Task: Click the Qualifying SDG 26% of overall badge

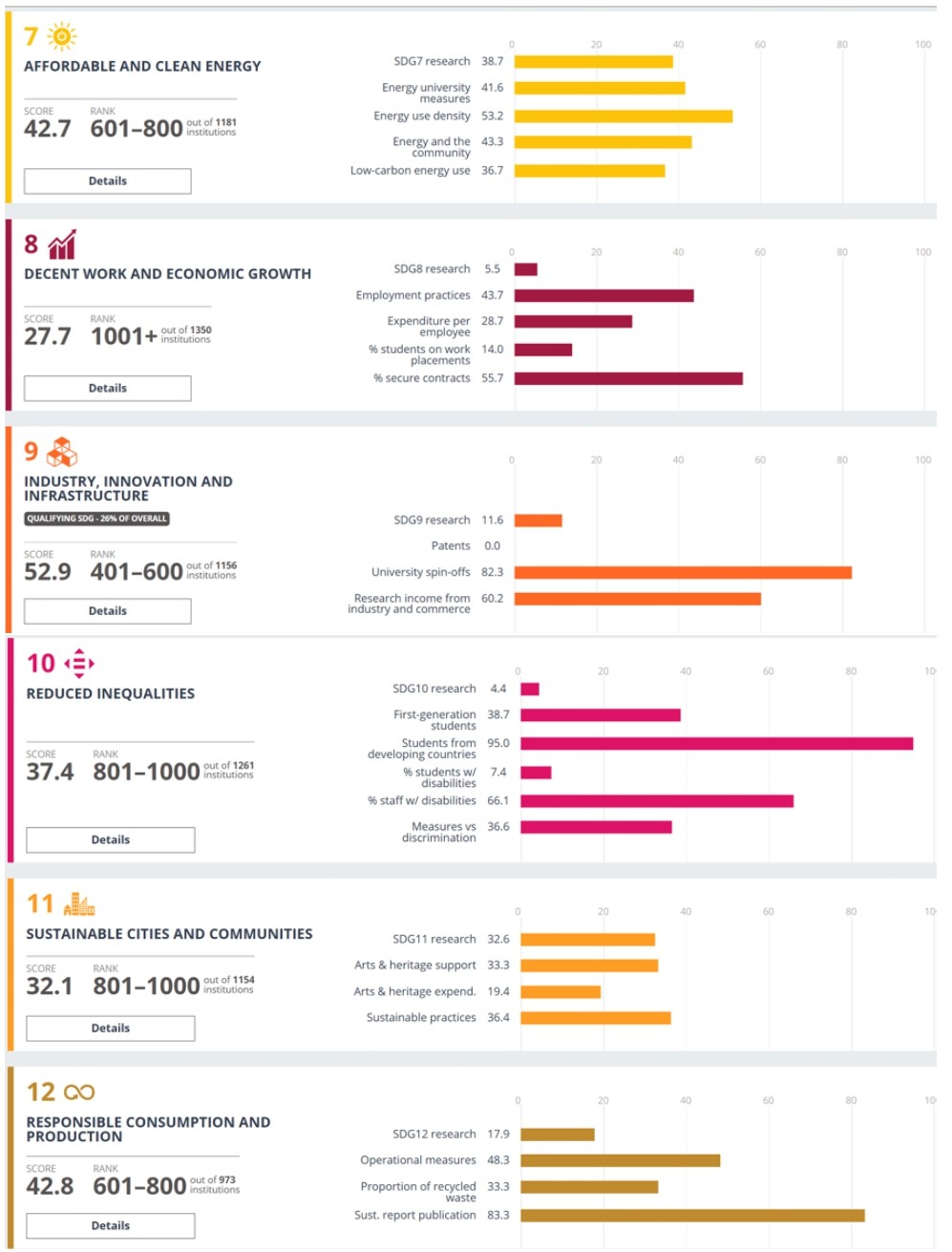Action: click(96, 520)
